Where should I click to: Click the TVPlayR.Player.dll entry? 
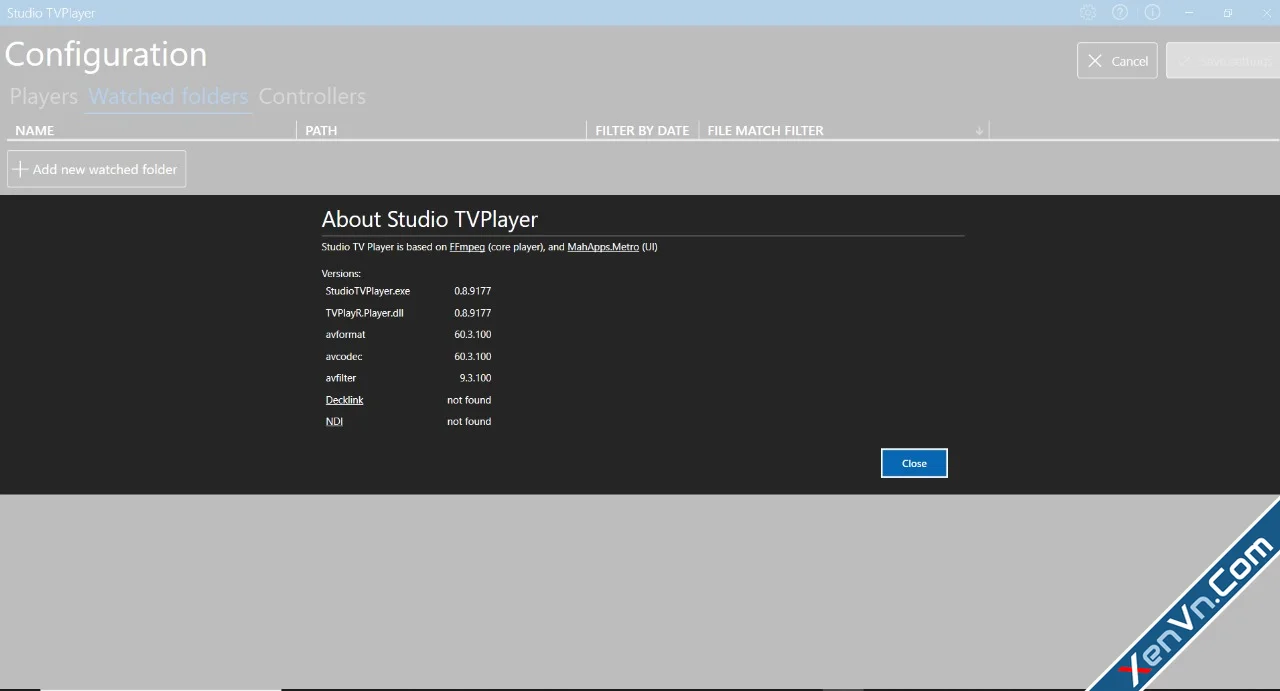pyautogui.click(x=364, y=313)
